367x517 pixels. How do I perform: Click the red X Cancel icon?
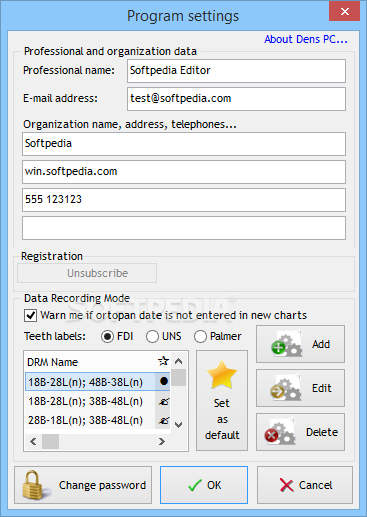(x=286, y=485)
